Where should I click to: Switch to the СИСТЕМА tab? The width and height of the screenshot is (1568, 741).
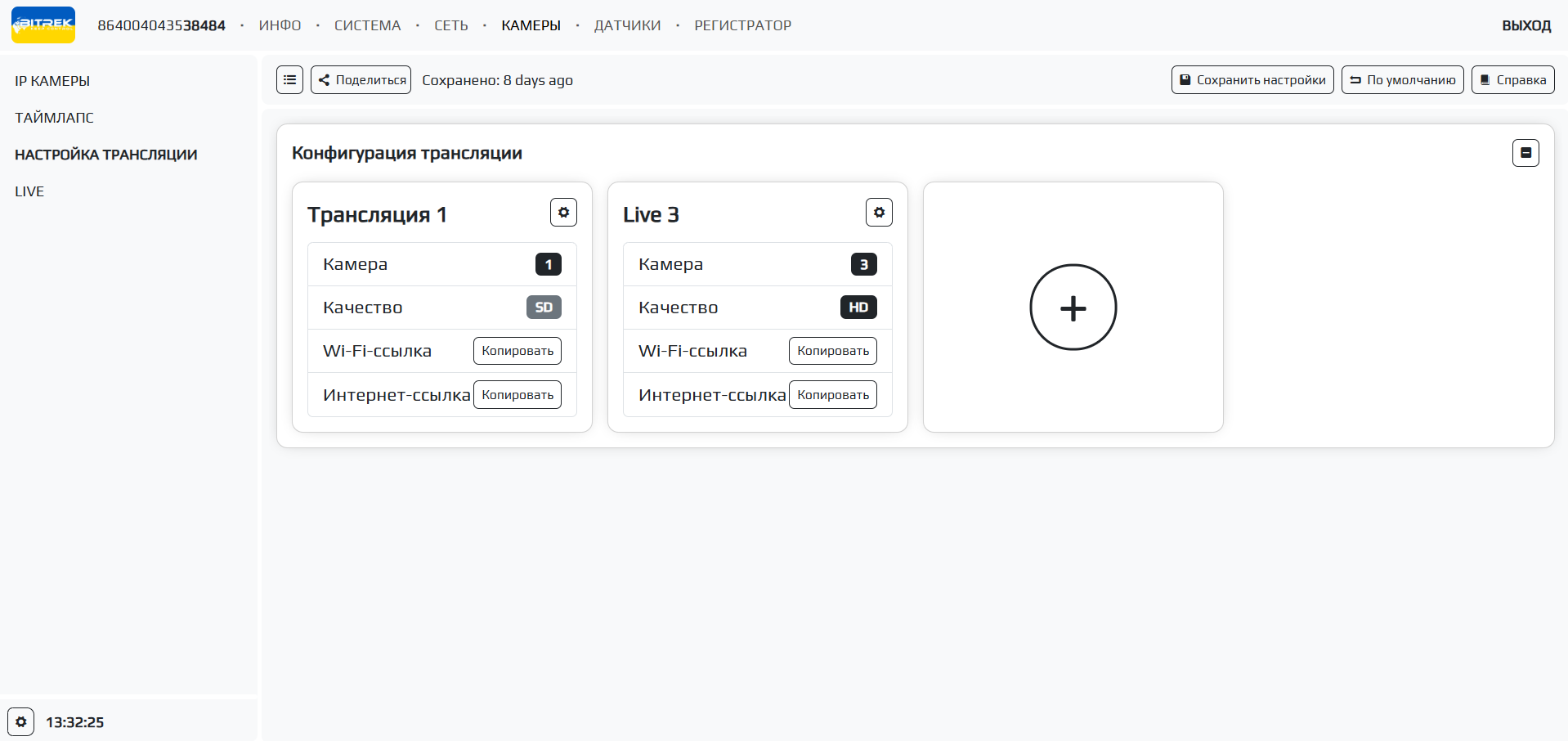click(x=367, y=25)
